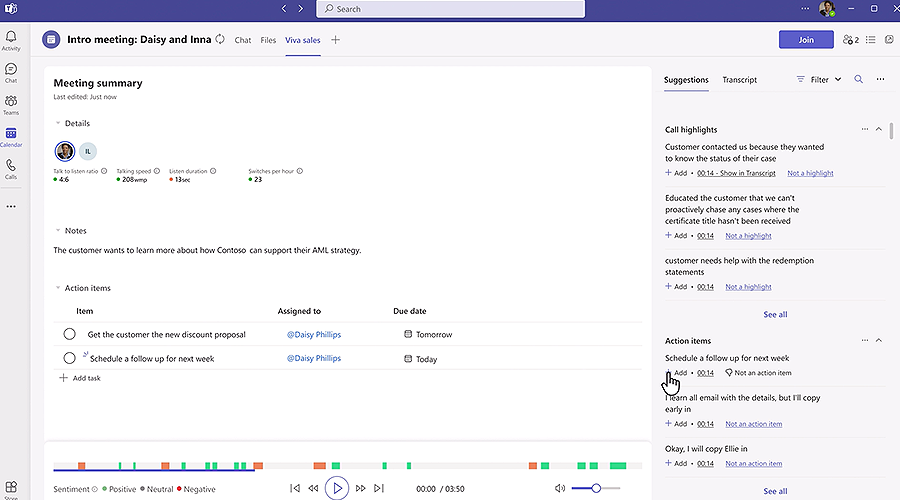Open the pop-out chat icon near Join

coord(889,40)
